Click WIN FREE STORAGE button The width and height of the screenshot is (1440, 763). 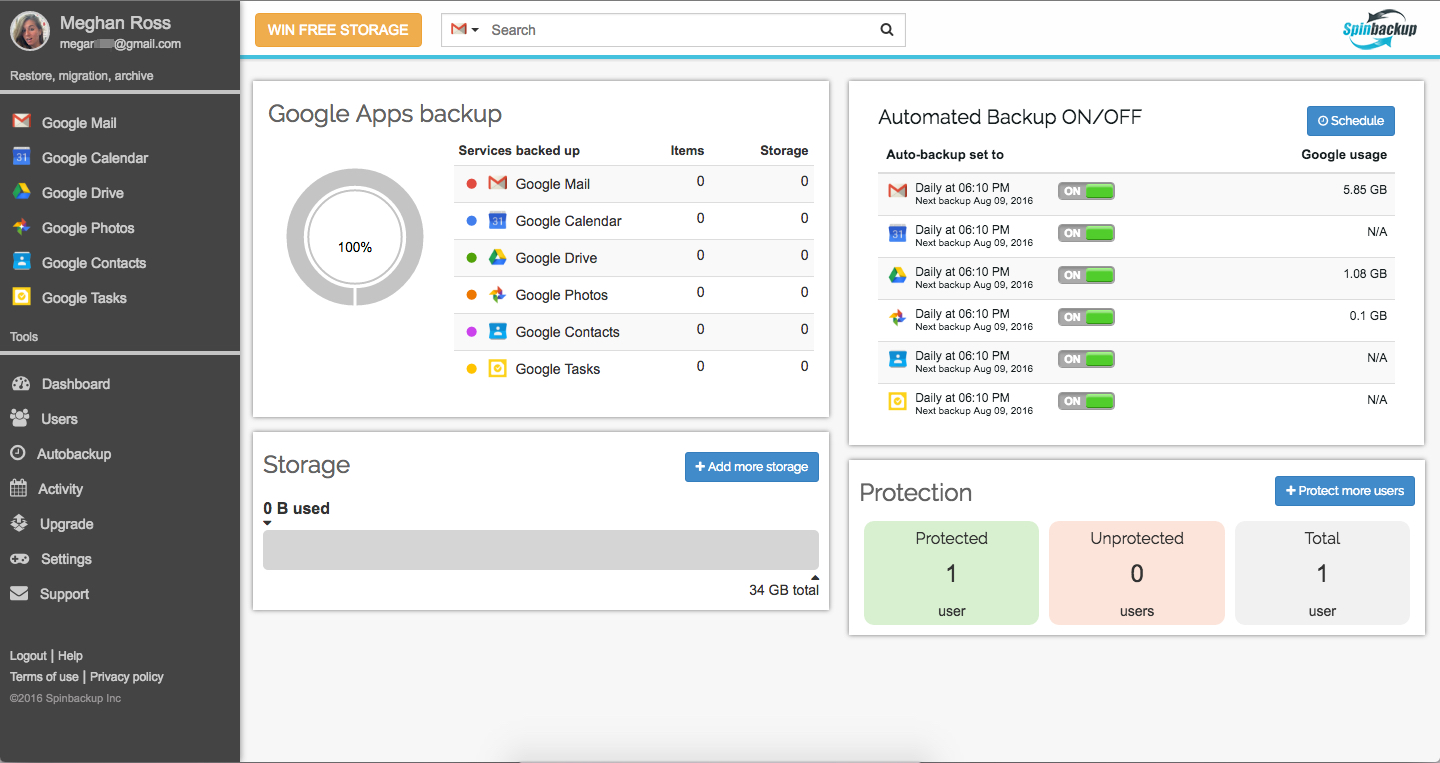coord(338,30)
